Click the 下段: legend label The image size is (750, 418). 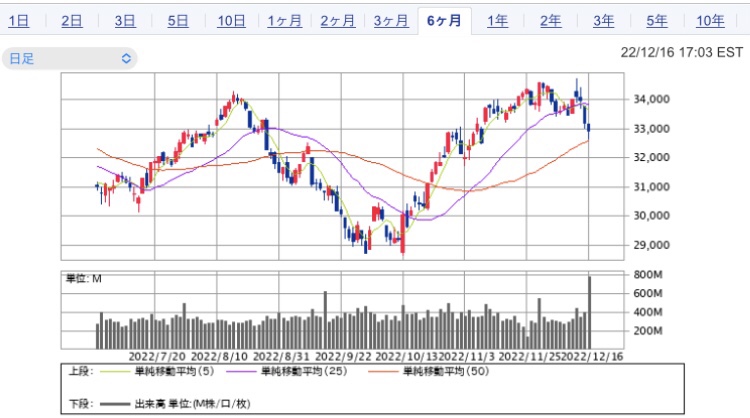pos(81,404)
